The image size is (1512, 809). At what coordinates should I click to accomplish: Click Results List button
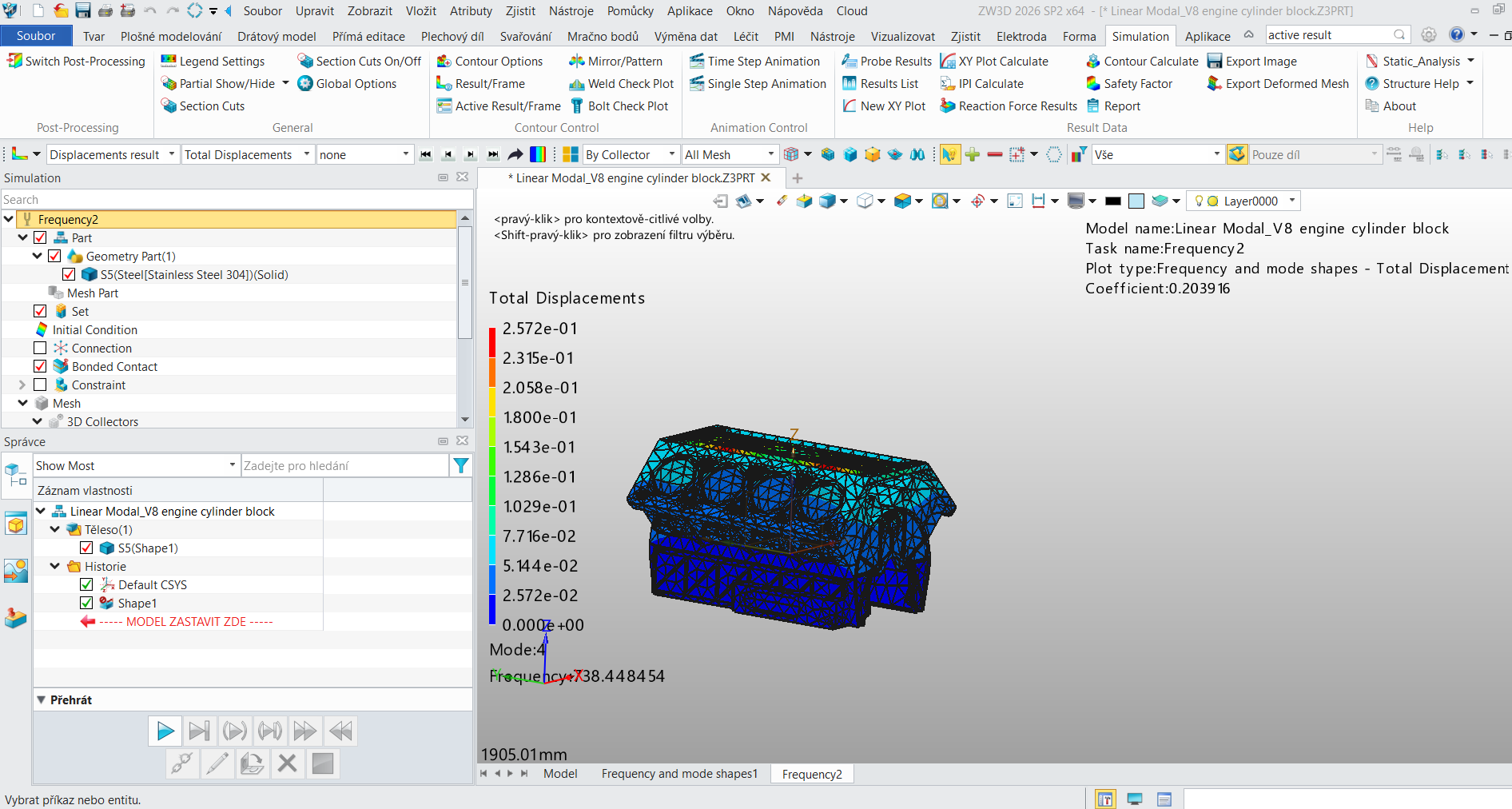point(880,84)
